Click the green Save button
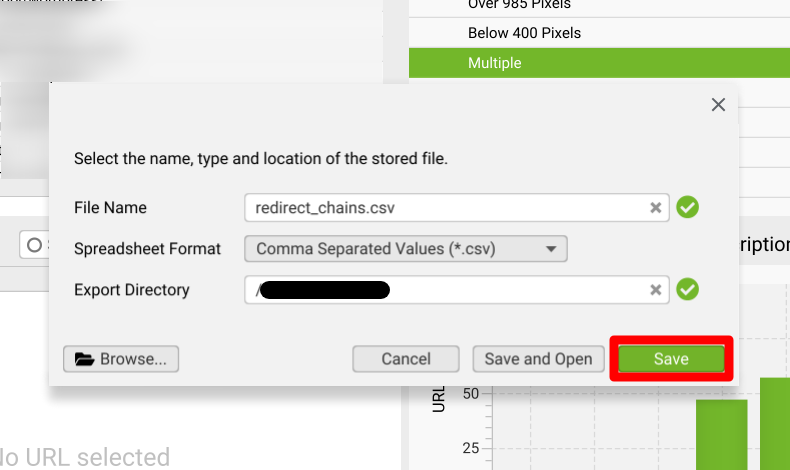 [671, 359]
